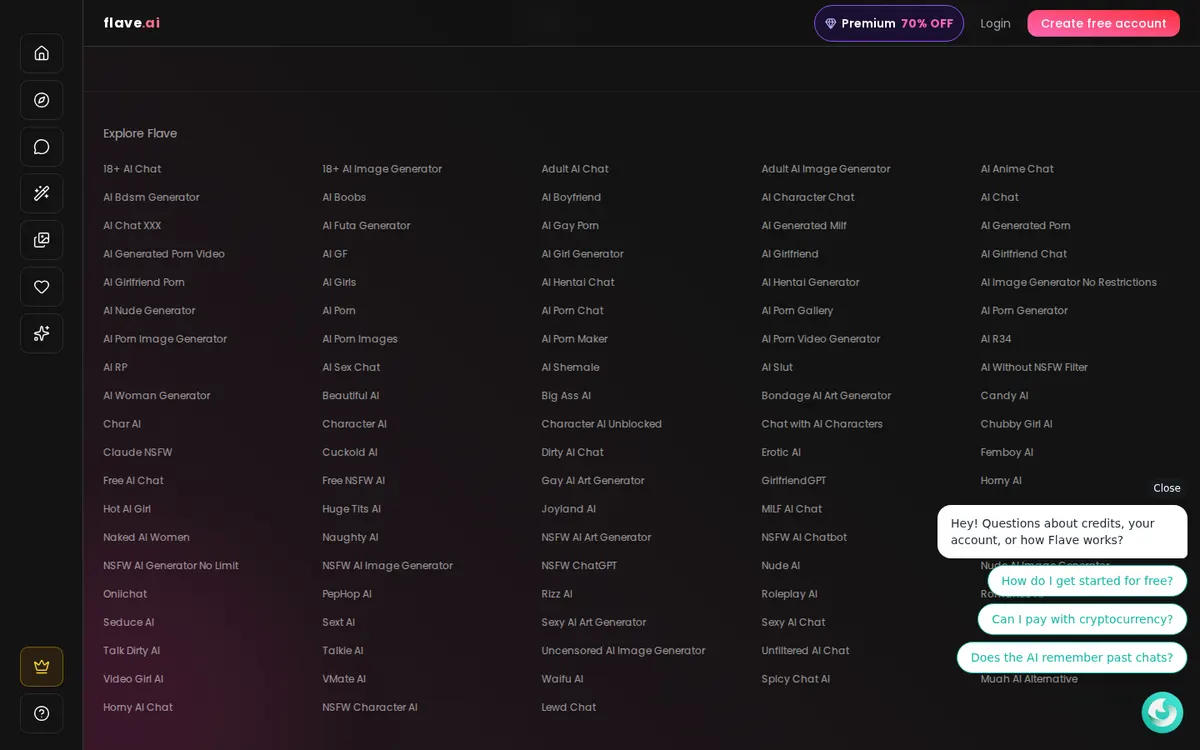
Task: Open the Gay AI Art Generator link
Action: coord(593,481)
